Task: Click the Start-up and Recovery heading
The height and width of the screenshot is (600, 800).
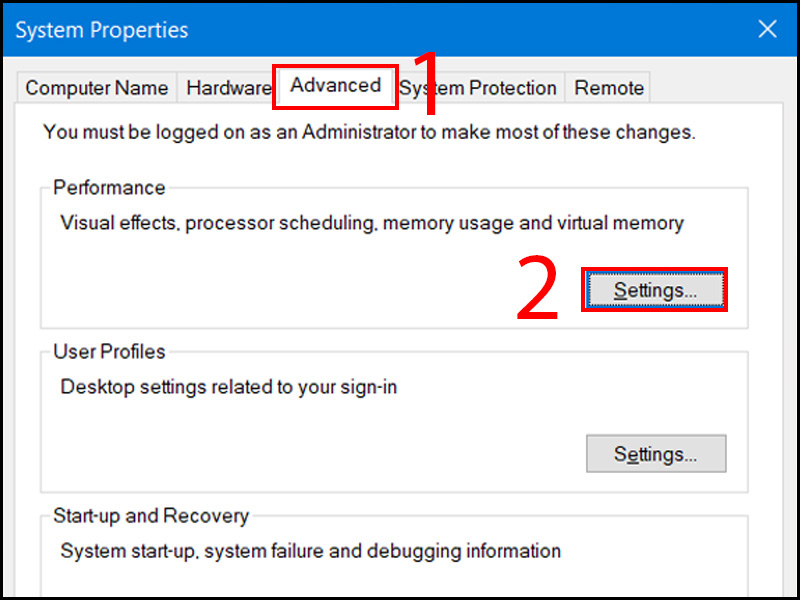Action: (150, 516)
